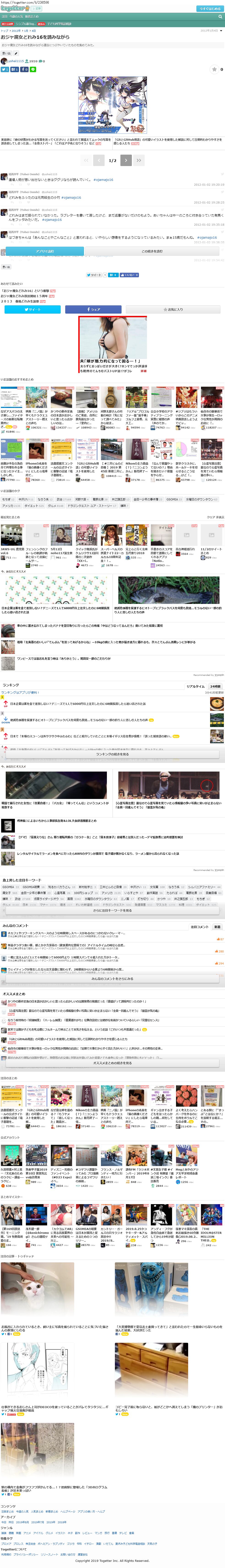The image size is (225, 1568).
Task: Click ランキングの続きを見る expander
Action: [x=112, y=754]
